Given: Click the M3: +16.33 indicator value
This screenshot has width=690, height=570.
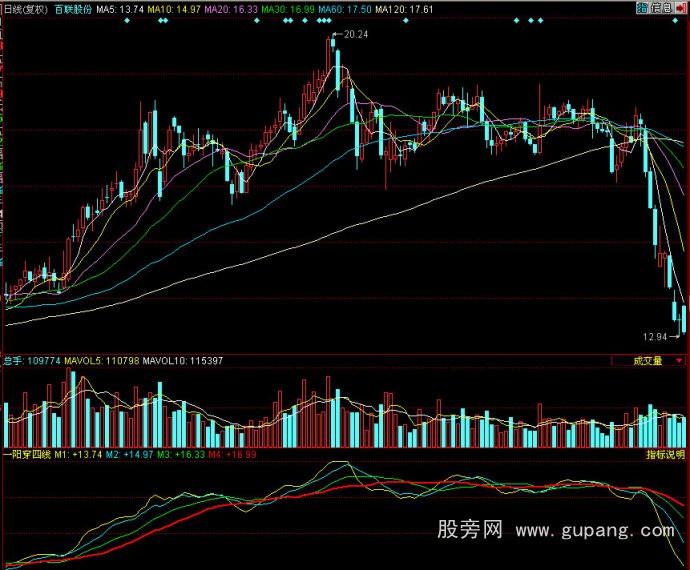Looking at the screenshot, I should [x=181, y=454].
